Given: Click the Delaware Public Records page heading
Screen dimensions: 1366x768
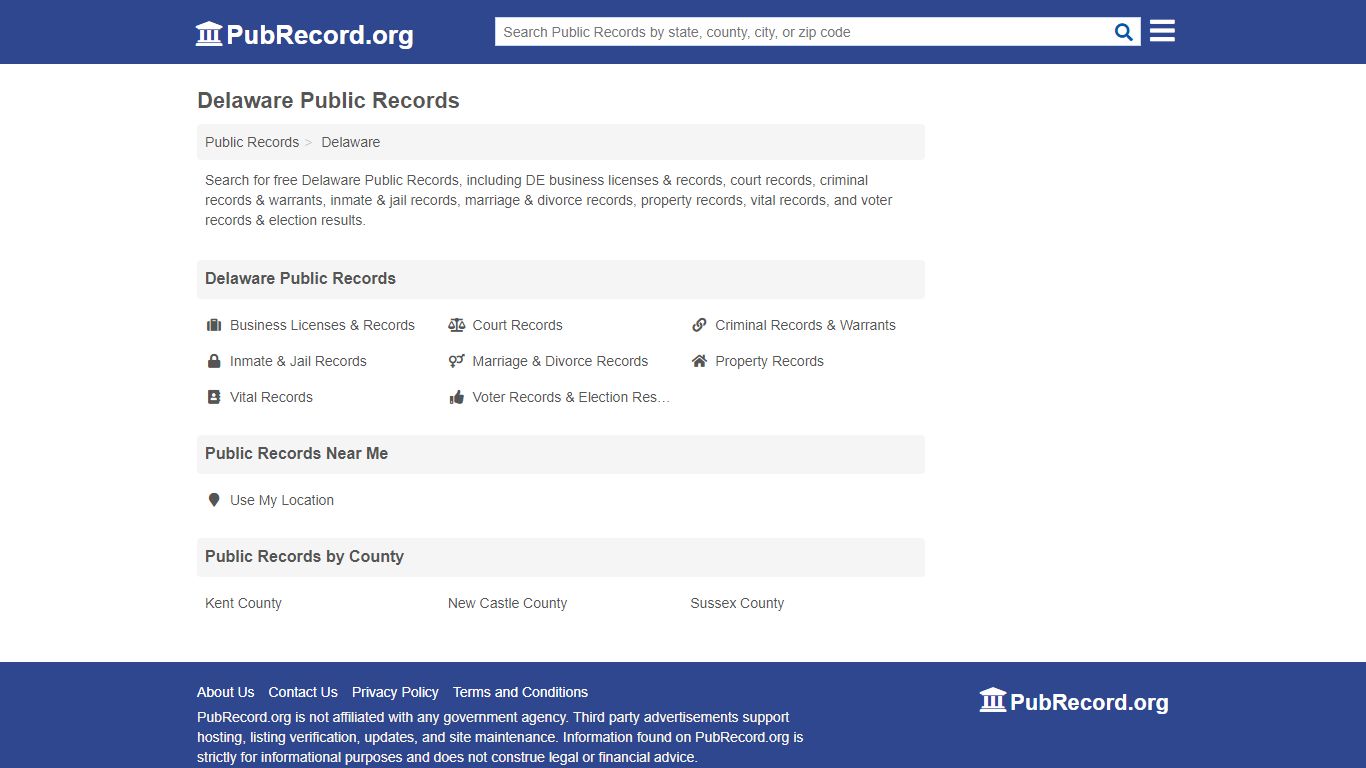Looking at the screenshot, I should [x=328, y=100].
